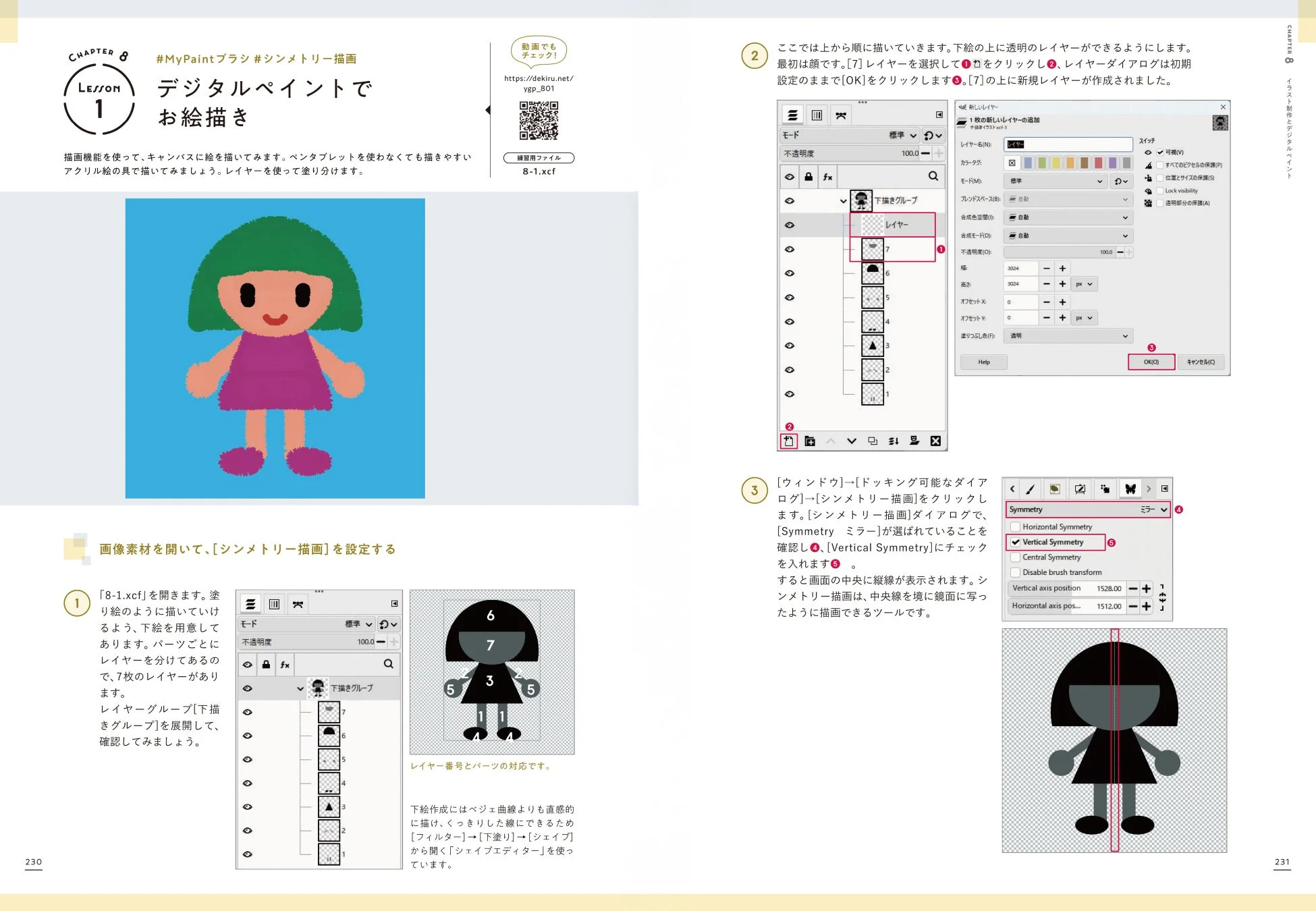The height and width of the screenshot is (911, 1316).
Task: Click the merge layer down icon
Action: (x=894, y=441)
